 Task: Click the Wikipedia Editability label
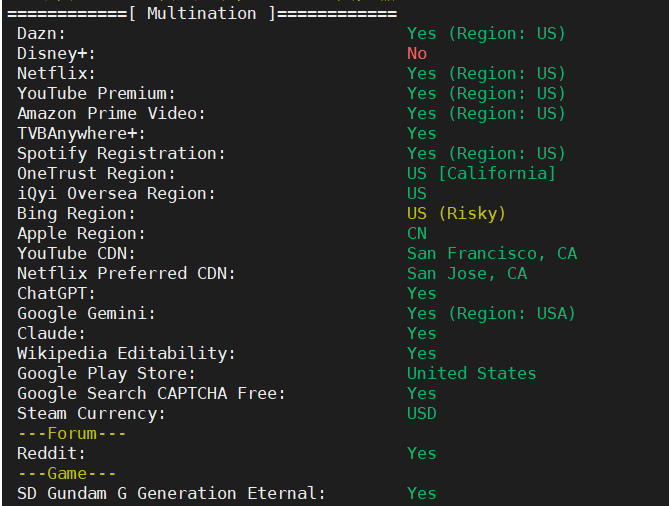click(126, 353)
